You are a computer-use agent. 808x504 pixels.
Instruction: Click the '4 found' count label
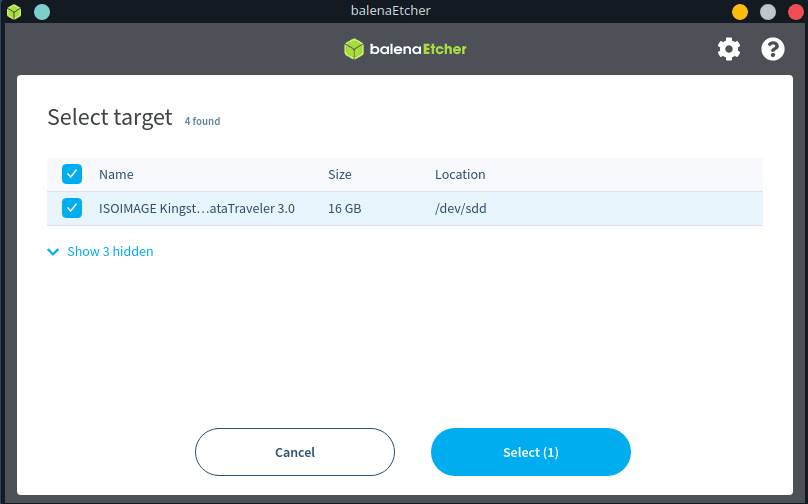coord(202,121)
